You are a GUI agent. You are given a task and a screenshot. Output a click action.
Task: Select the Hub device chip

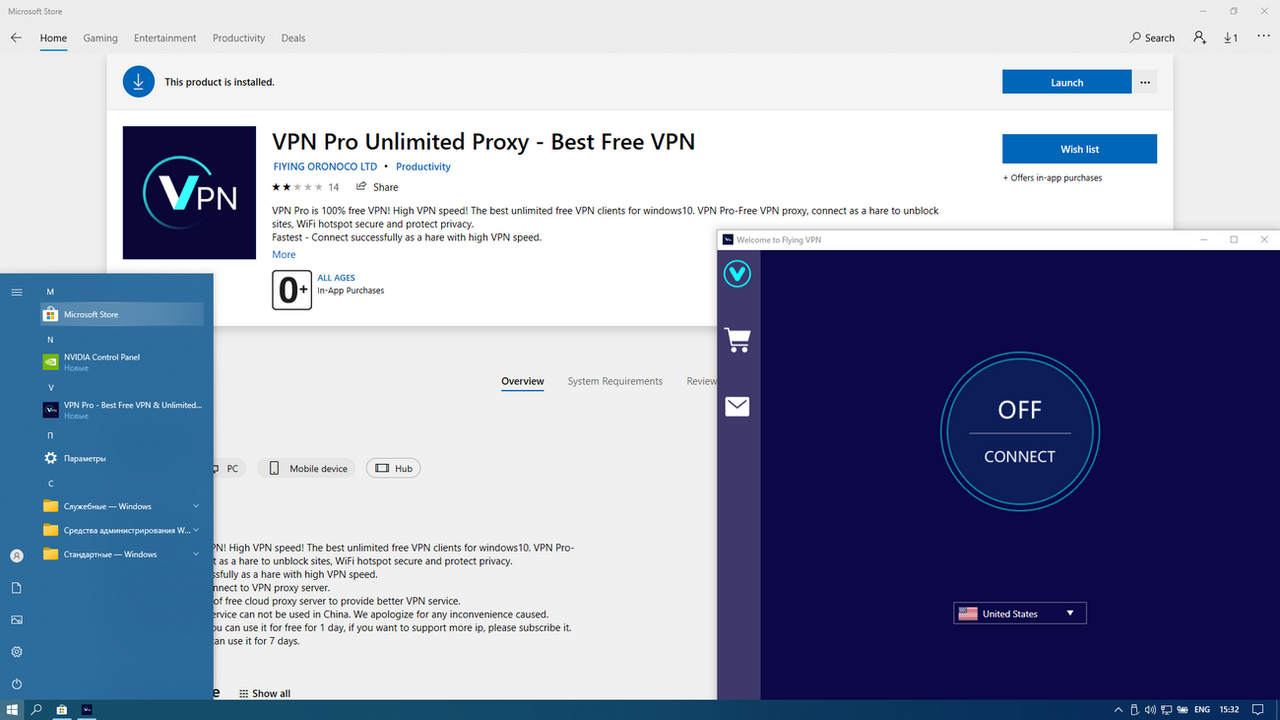click(393, 468)
